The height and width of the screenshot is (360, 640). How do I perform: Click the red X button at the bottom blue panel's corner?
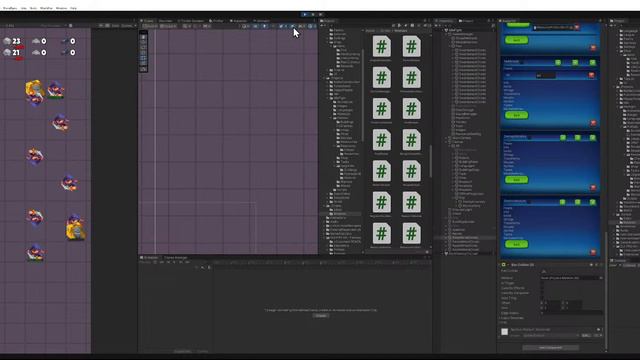point(593,252)
